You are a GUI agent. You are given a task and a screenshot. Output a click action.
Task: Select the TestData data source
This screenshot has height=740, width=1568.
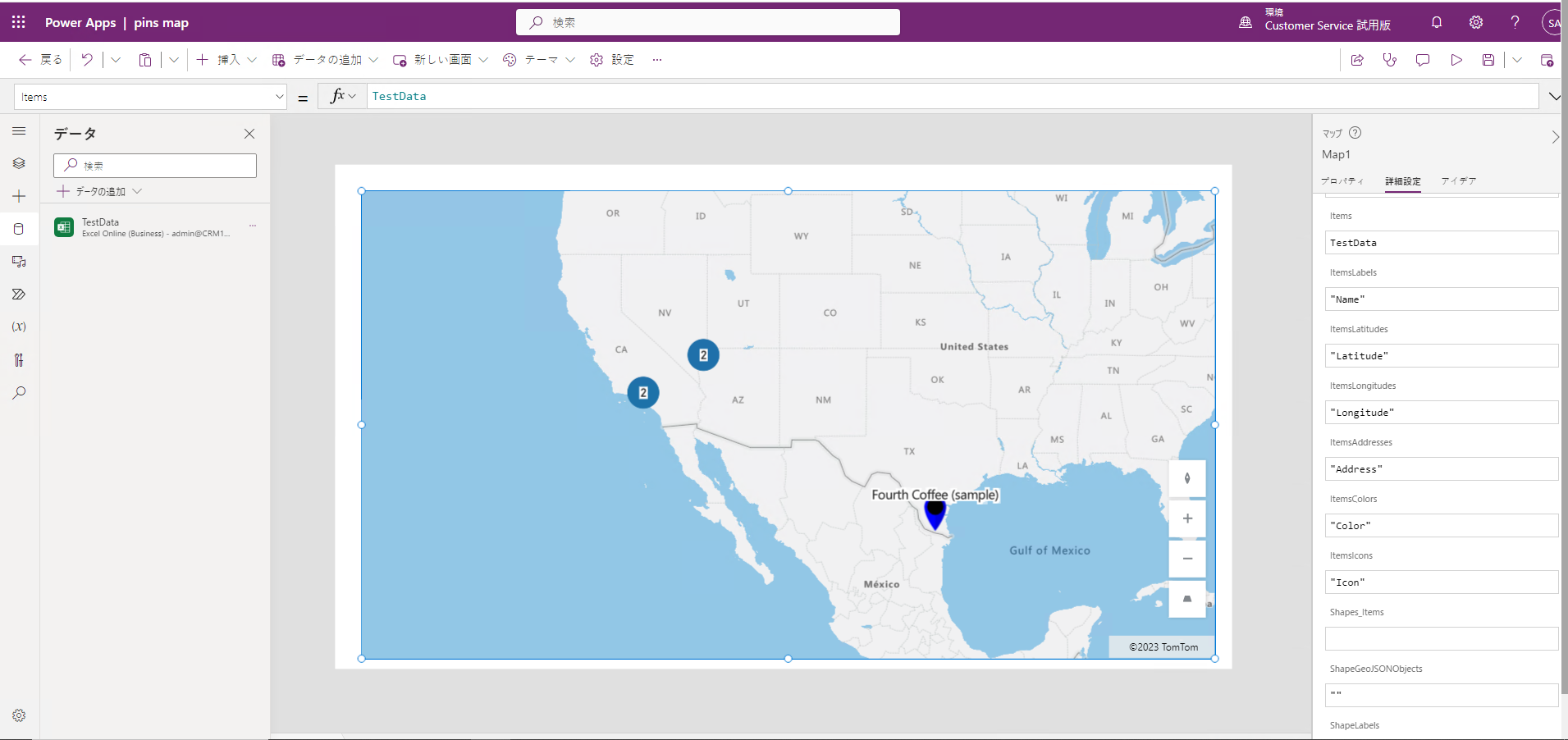click(155, 227)
